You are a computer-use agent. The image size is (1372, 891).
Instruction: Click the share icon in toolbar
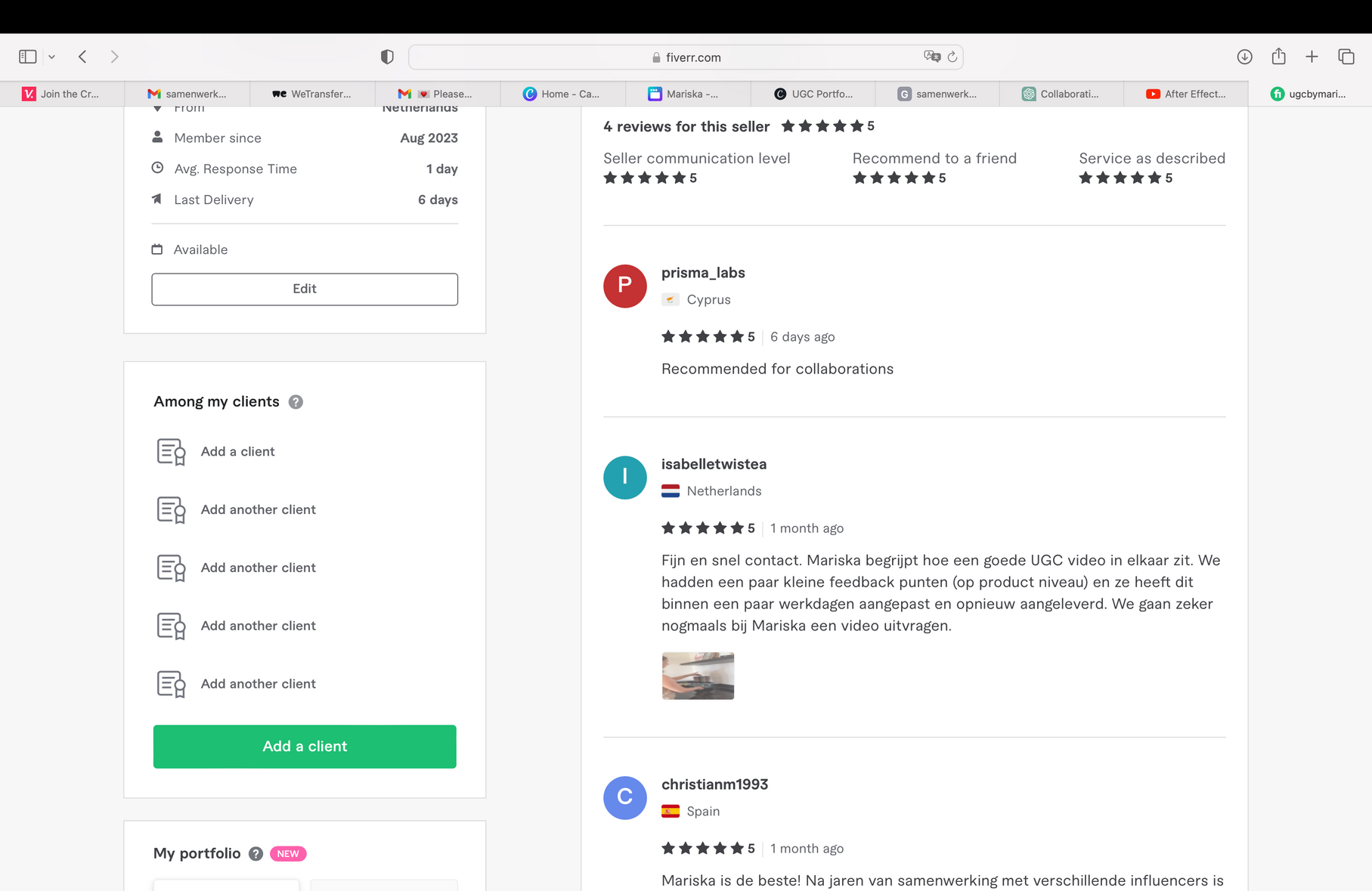pos(1278,57)
